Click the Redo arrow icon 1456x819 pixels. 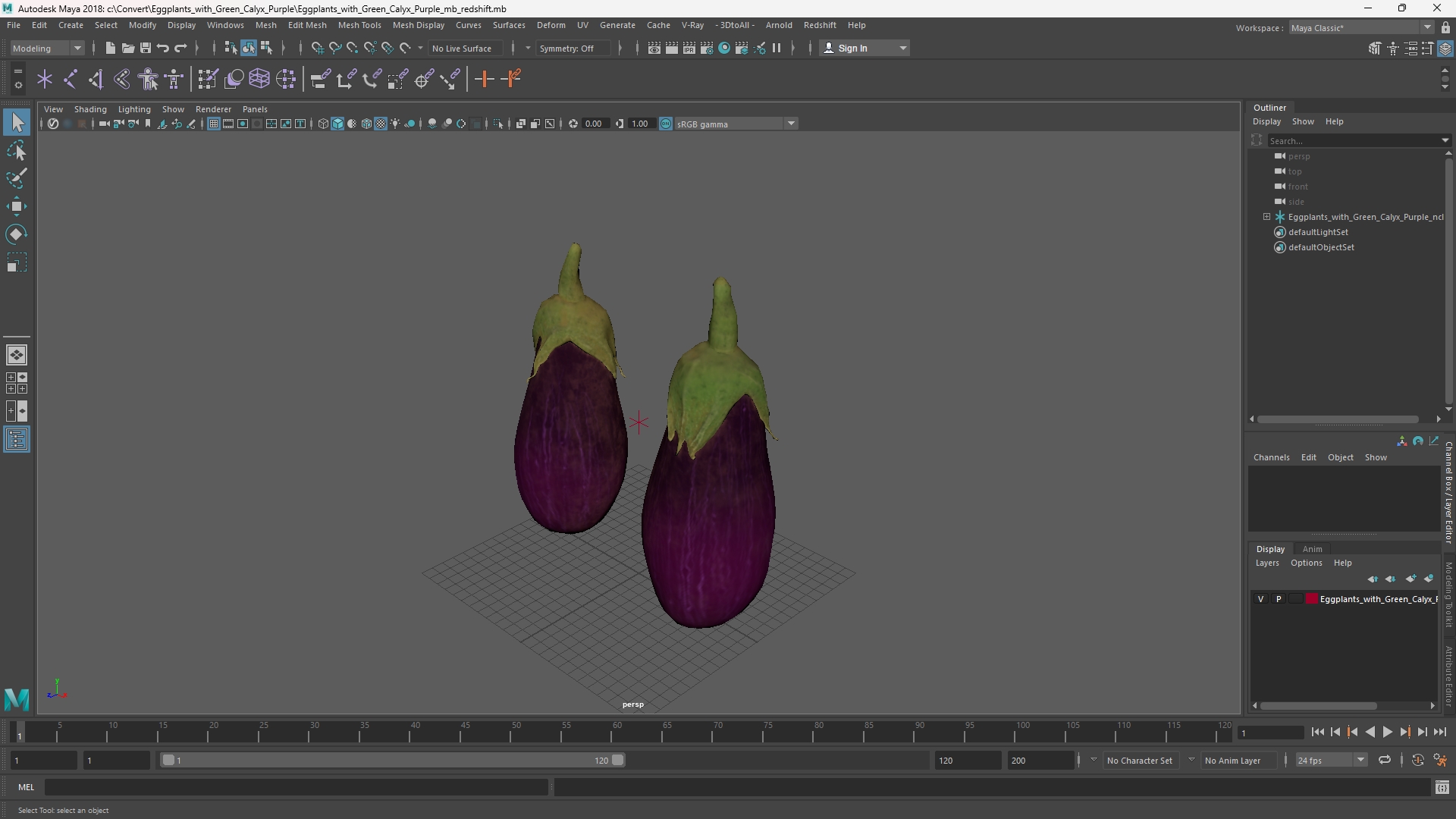point(180,48)
